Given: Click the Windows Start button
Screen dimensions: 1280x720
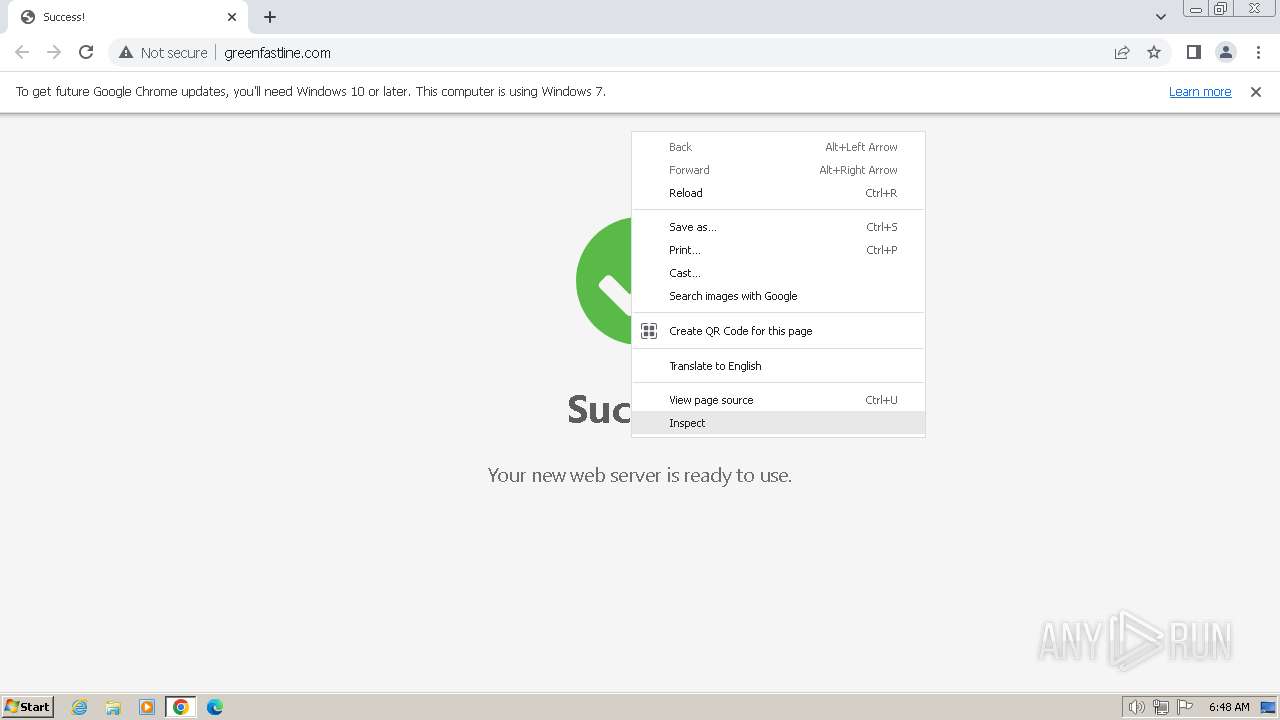Looking at the screenshot, I should [27, 706].
